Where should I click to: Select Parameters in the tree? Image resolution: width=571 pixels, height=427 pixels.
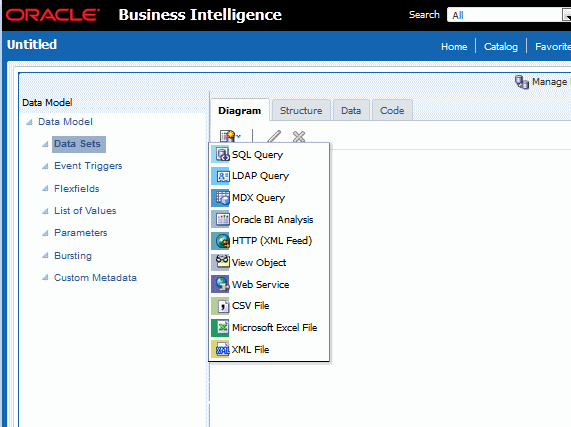point(80,233)
